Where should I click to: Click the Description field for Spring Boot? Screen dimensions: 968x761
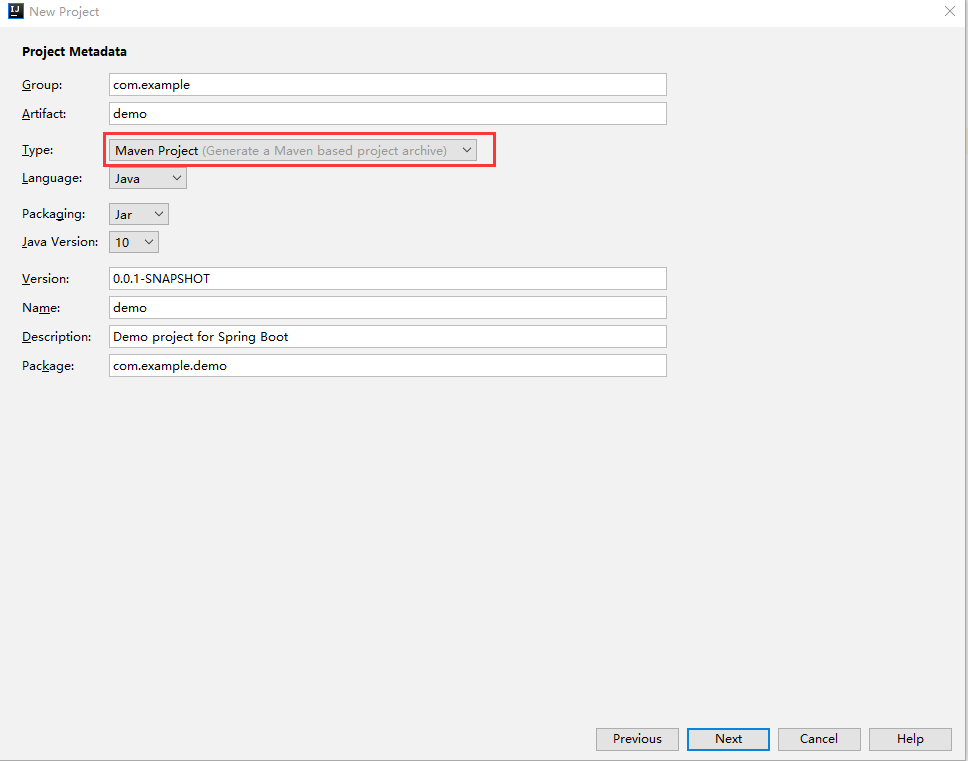click(388, 336)
